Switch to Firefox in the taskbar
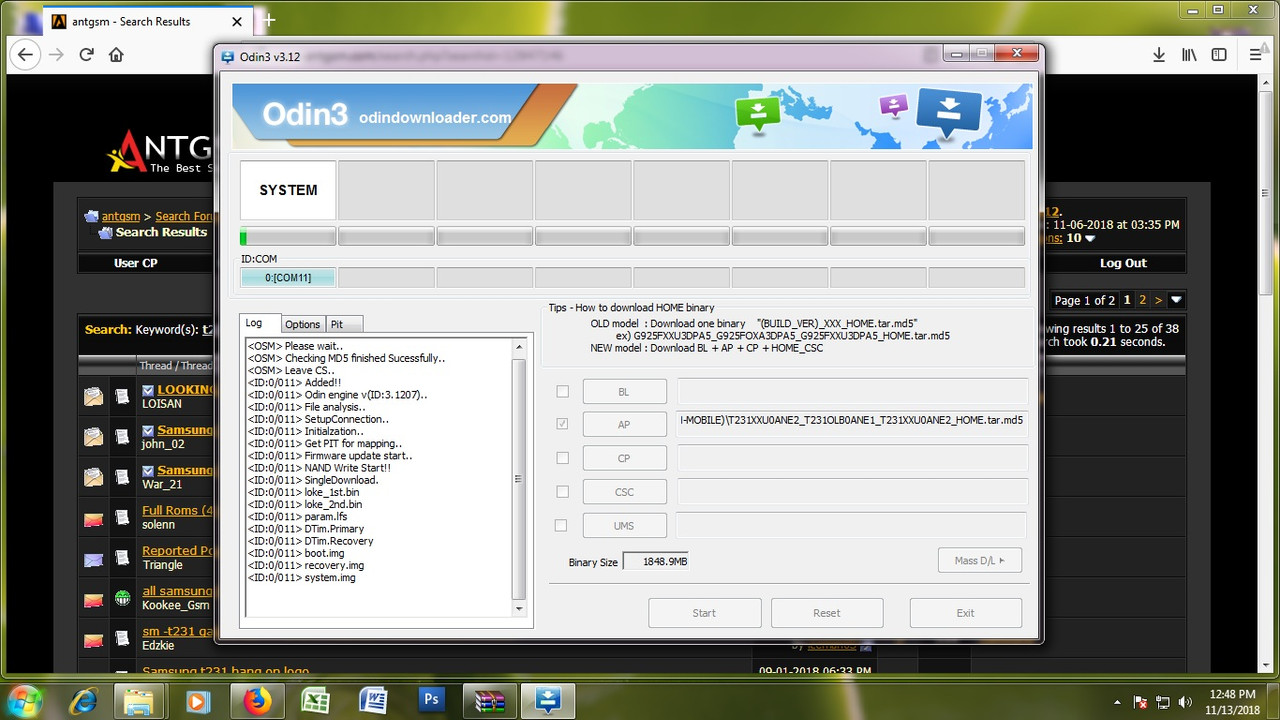This screenshot has height=720, width=1280. click(257, 701)
